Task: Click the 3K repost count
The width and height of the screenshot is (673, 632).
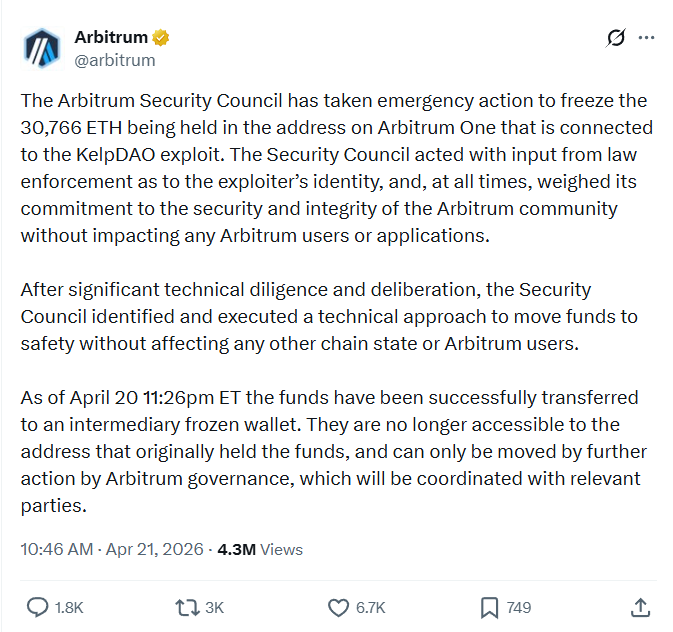Action: point(215,607)
